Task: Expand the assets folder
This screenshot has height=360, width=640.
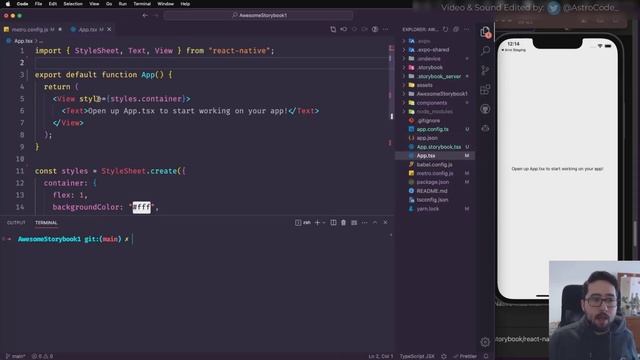Action: click(435, 85)
